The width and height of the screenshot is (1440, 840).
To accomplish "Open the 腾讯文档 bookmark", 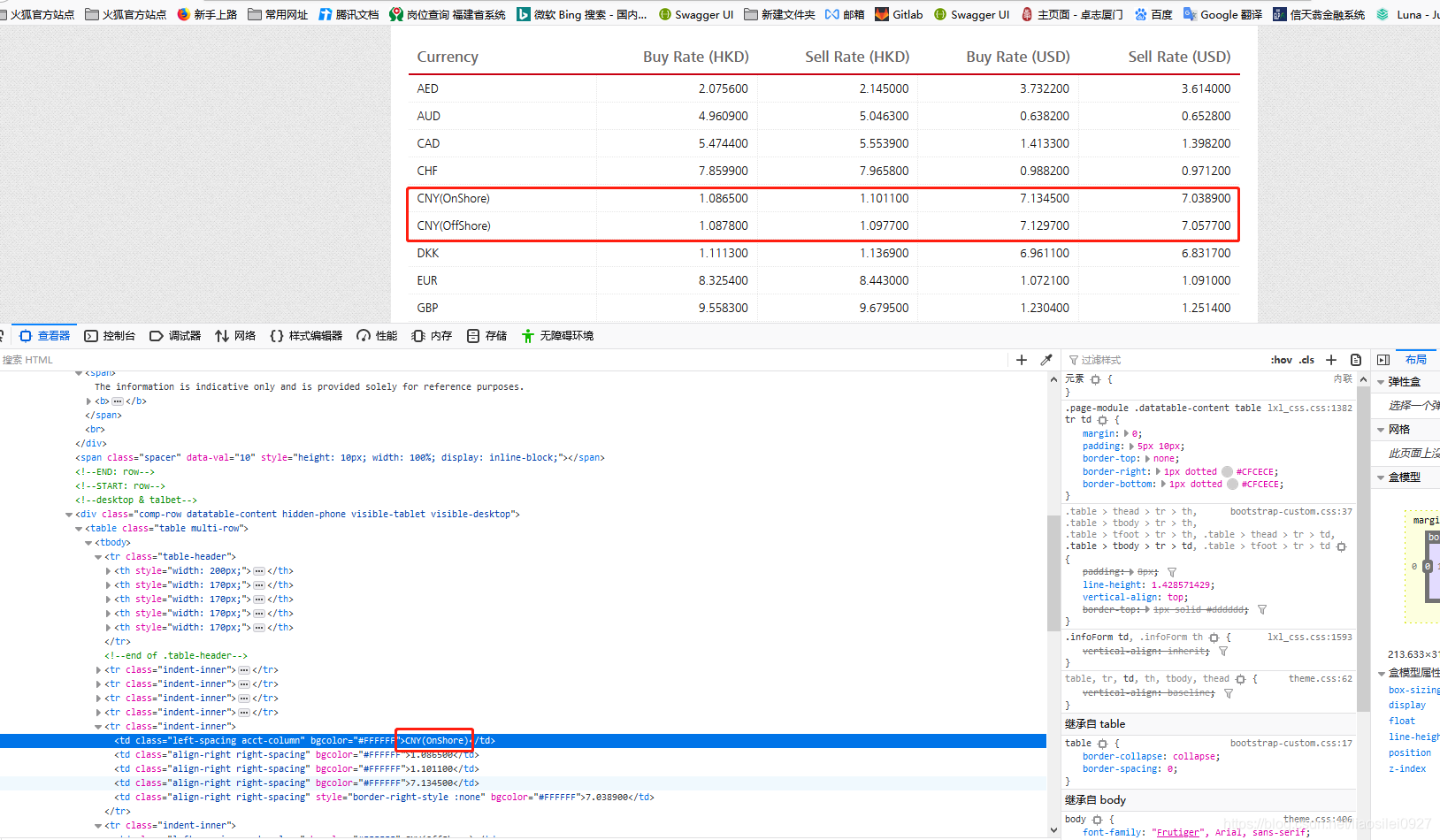I will coord(349,14).
